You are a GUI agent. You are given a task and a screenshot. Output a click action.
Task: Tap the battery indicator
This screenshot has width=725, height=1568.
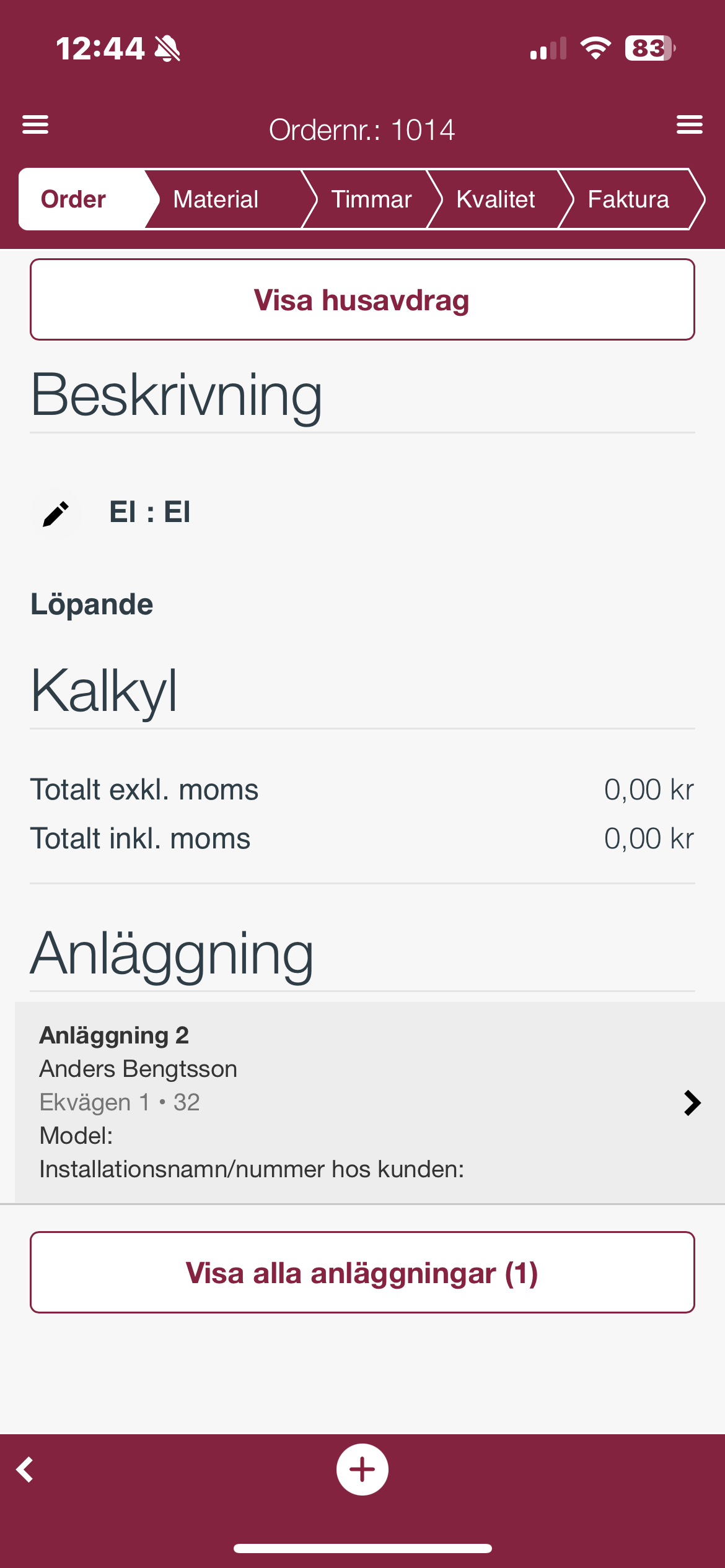649,48
